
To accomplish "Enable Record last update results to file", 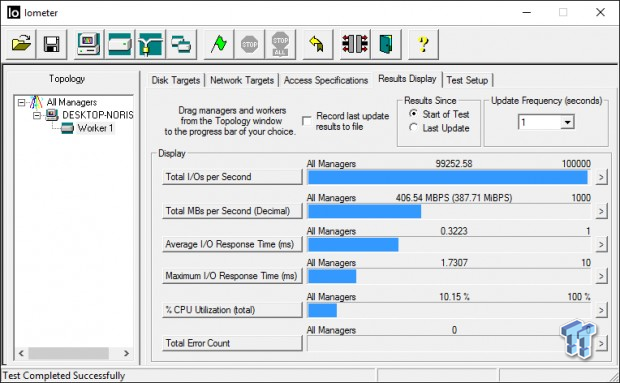I will 307,121.
